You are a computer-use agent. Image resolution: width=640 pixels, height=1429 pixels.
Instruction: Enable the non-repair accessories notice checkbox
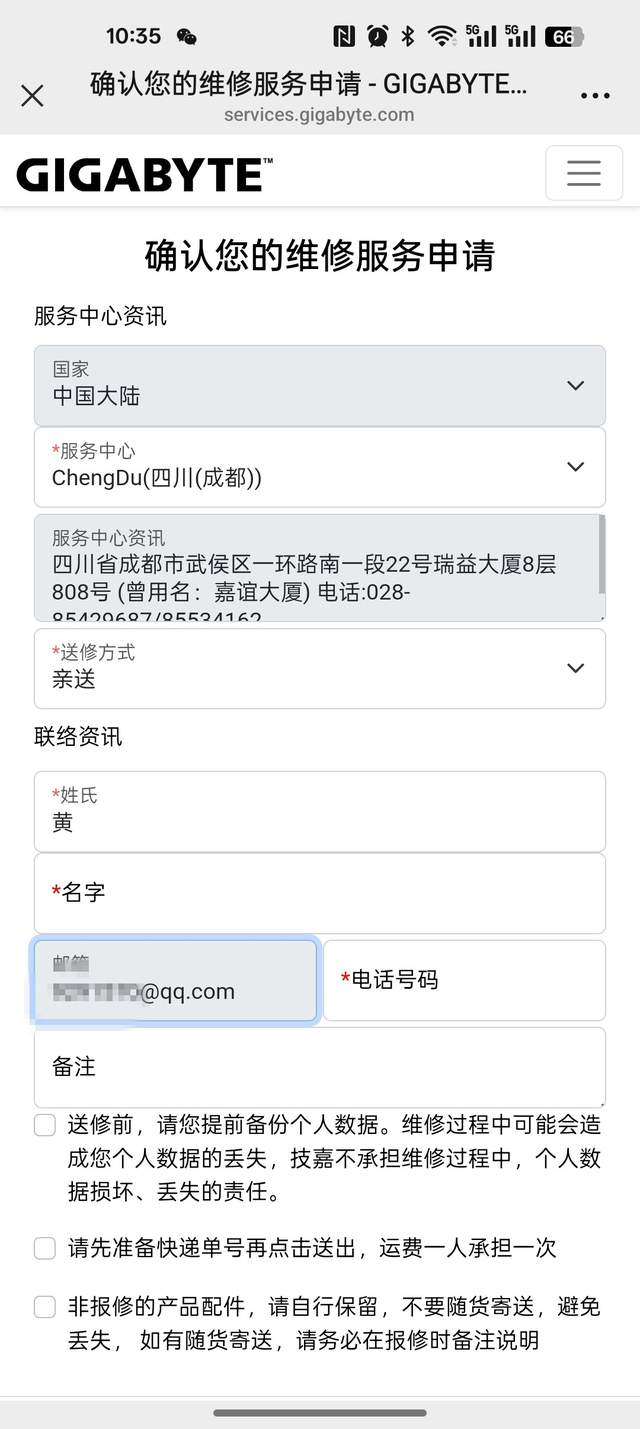[45, 1307]
